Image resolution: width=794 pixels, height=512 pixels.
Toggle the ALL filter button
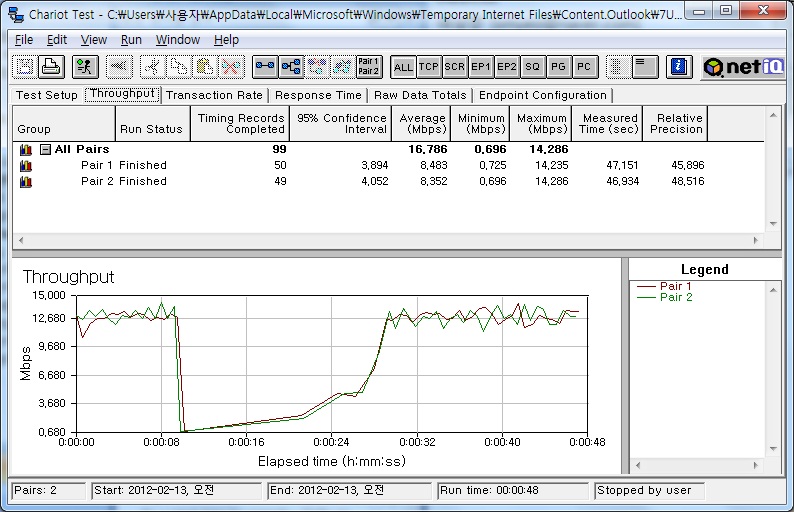(403, 67)
